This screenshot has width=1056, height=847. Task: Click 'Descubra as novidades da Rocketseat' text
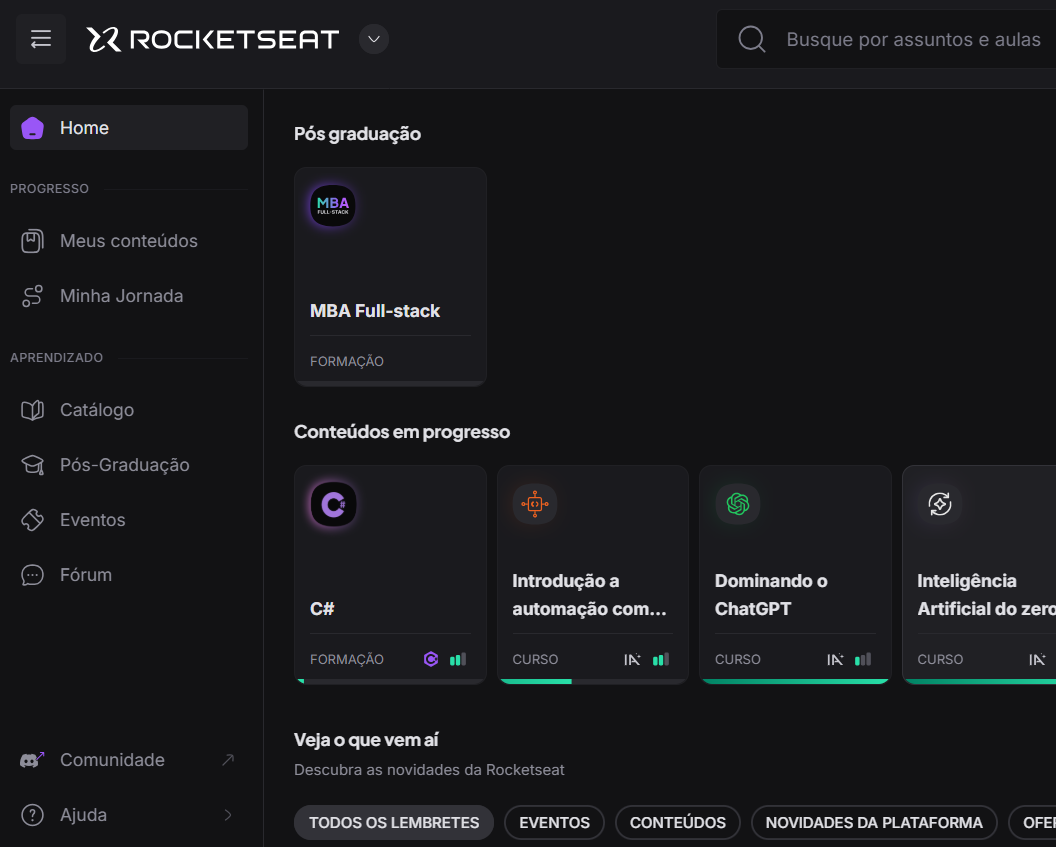(x=429, y=770)
